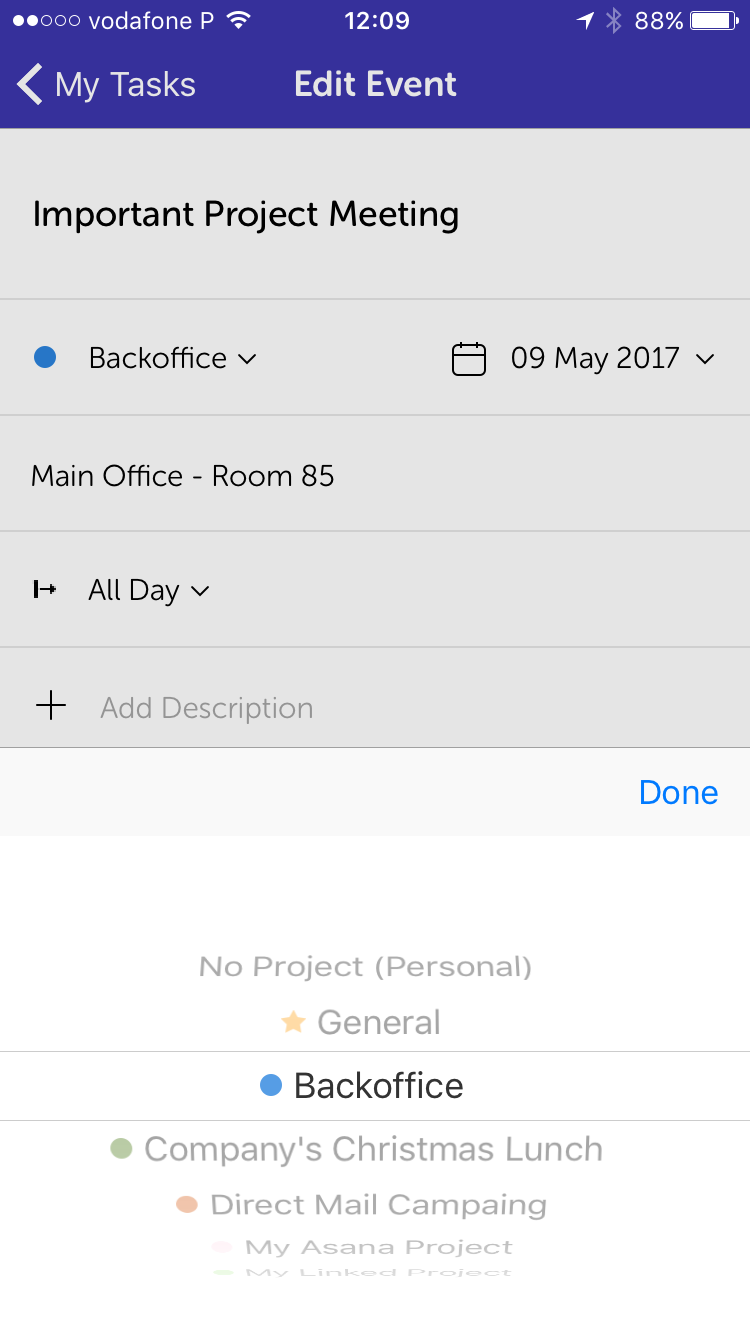
Task: Tap the battery icon in status bar
Action: (714, 21)
